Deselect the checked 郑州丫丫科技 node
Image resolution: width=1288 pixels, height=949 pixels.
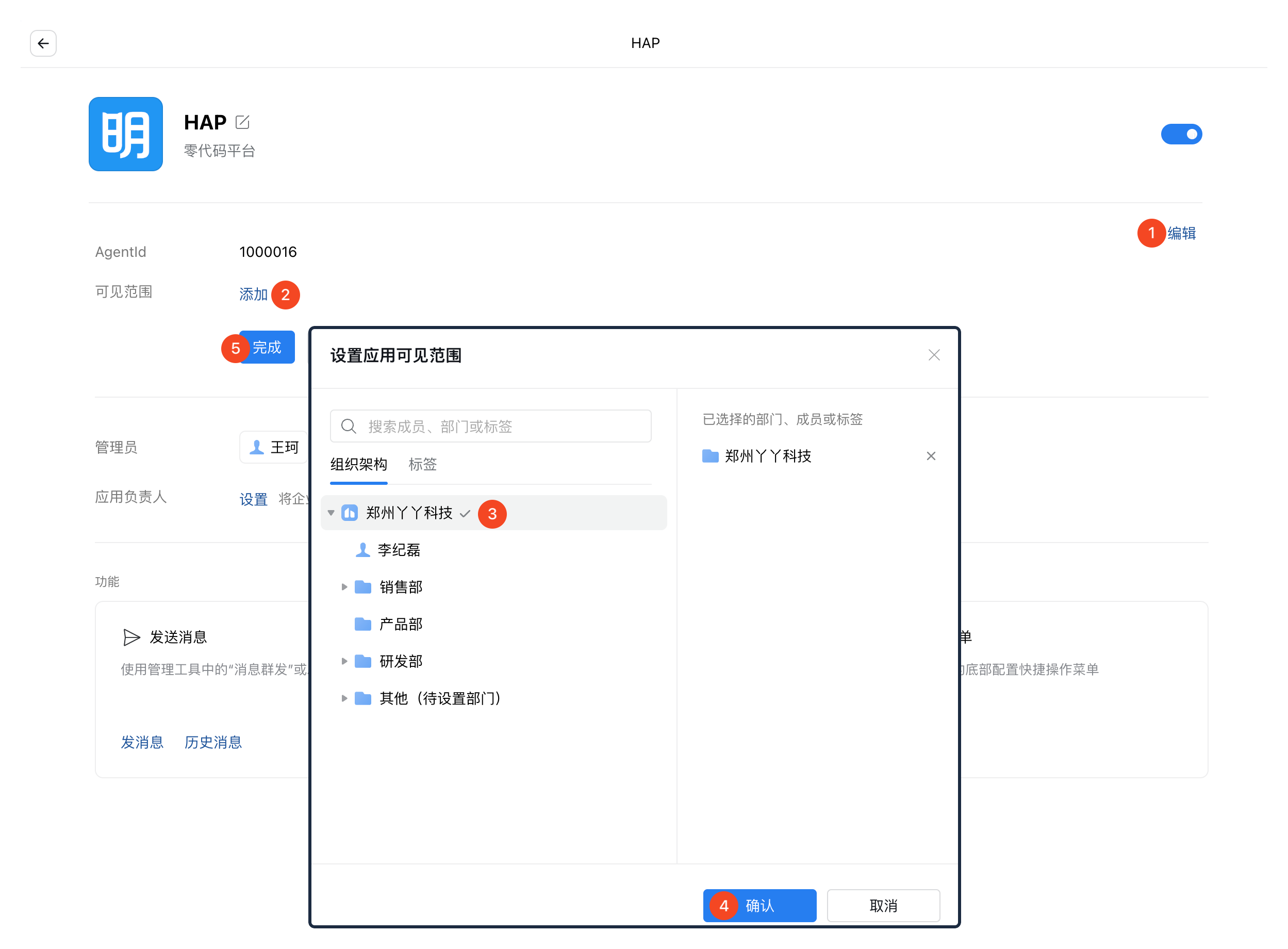click(409, 513)
